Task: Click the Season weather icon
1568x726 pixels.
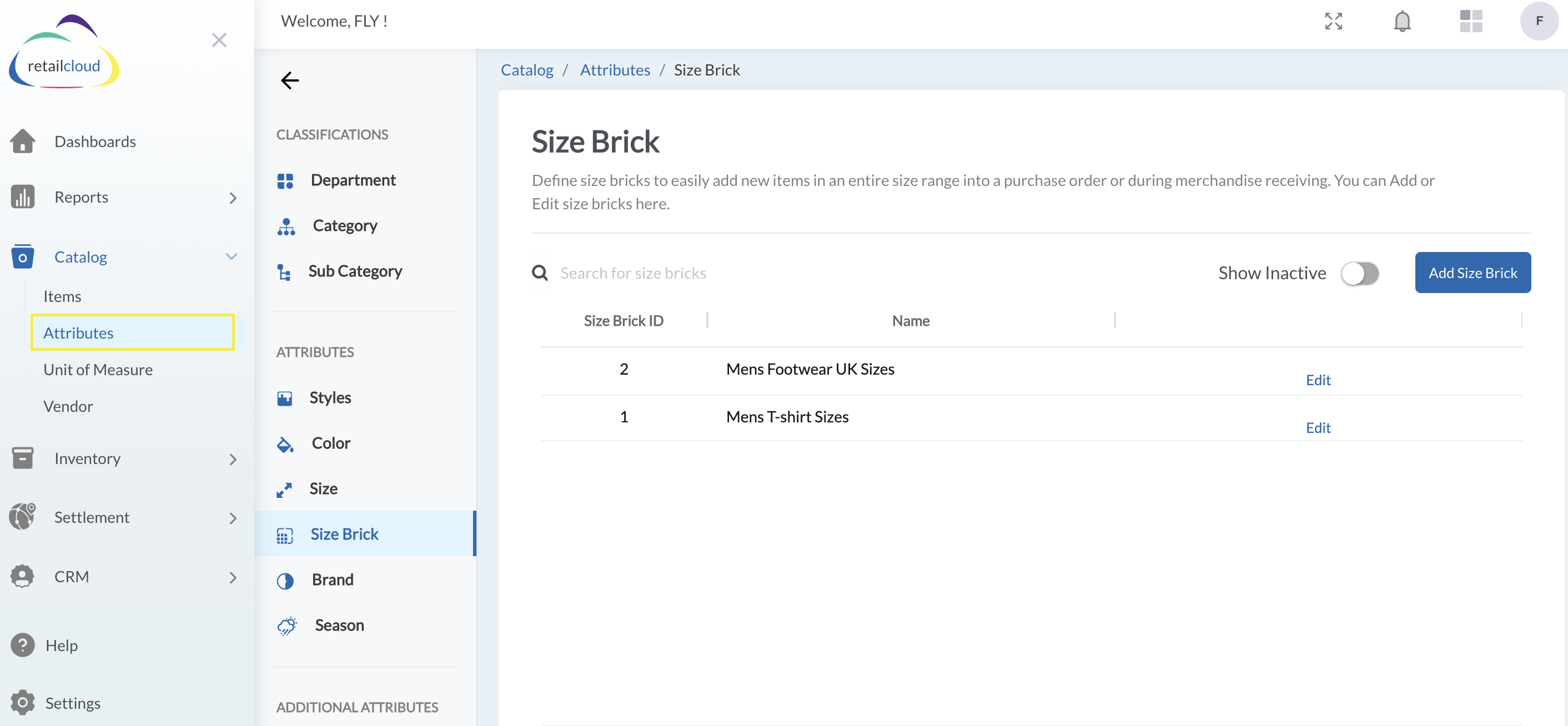Action: 287,626
